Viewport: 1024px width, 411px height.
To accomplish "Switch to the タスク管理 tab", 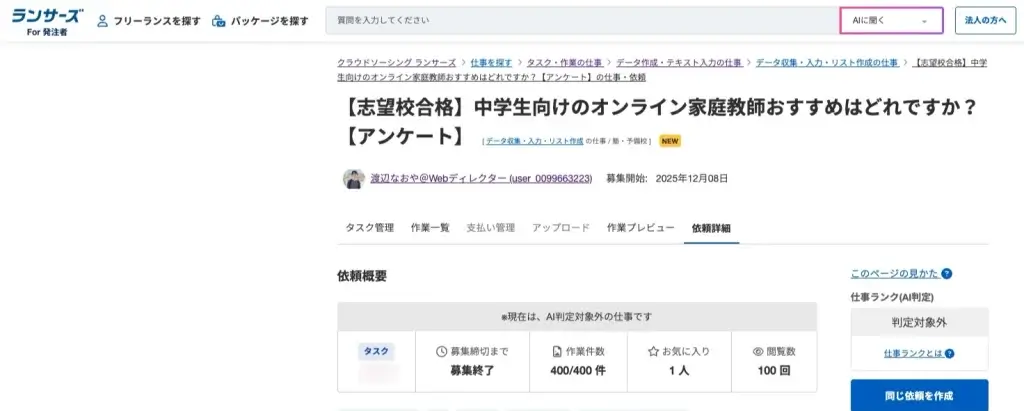I will [370, 228].
